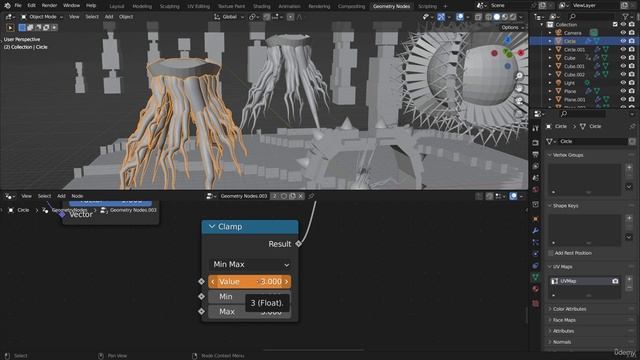Screen dimensions: 640x360
Task: Switch to the Shading workspace tab
Action: point(262,7)
